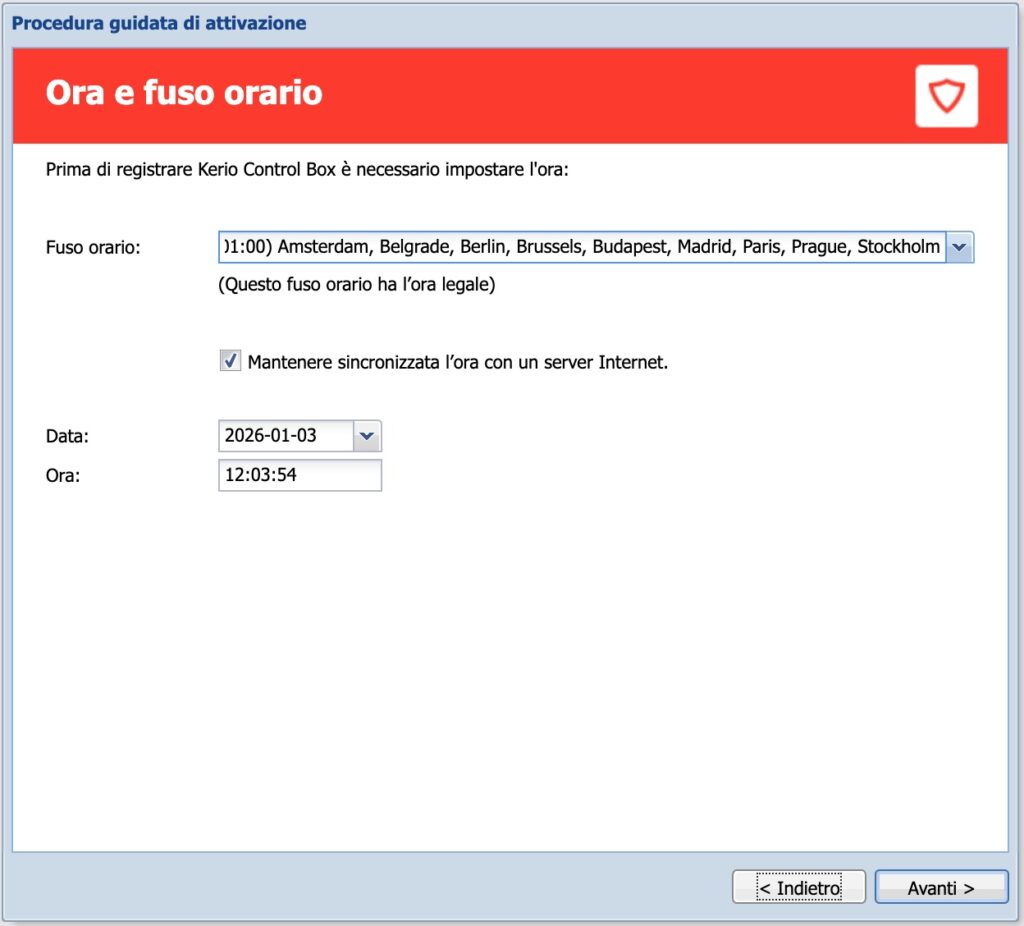1024x926 pixels.
Task: Go back with the Indietro button
Action: coord(798,888)
